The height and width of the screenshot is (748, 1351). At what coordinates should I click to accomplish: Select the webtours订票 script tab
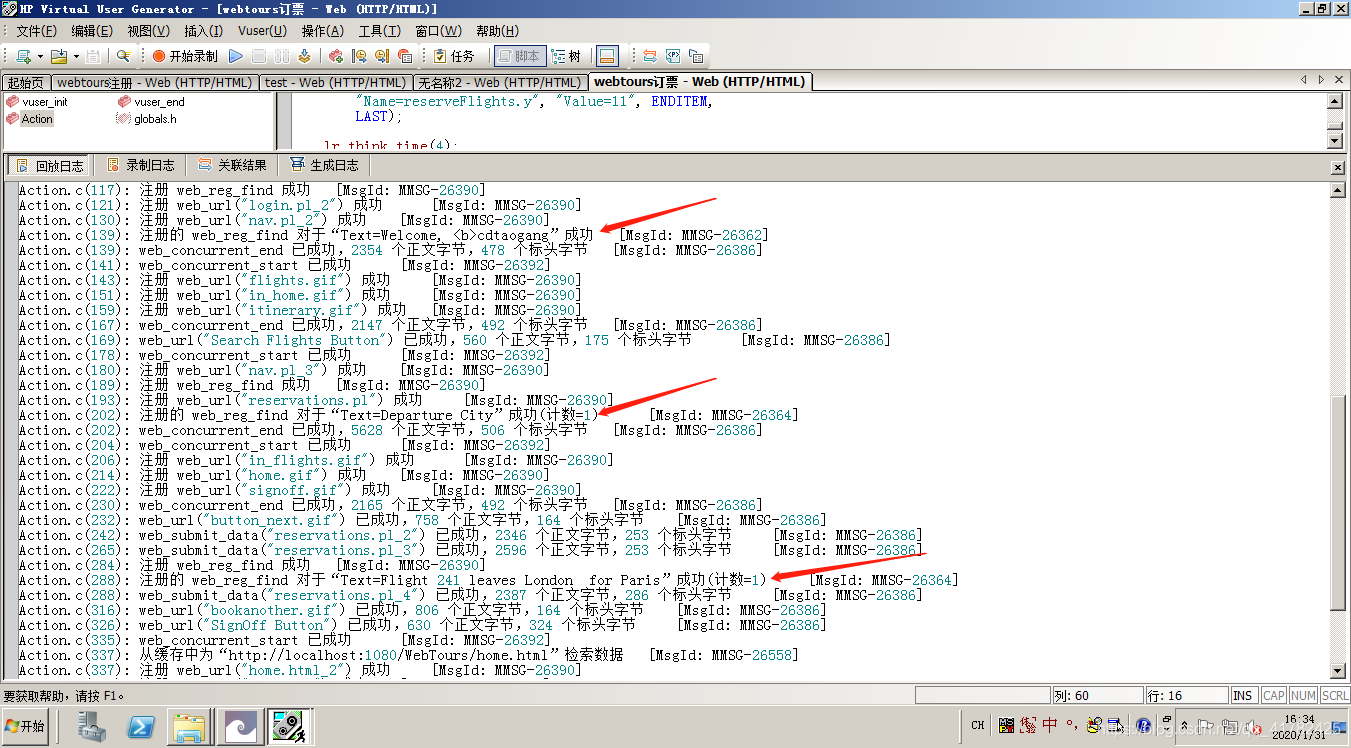(x=699, y=82)
